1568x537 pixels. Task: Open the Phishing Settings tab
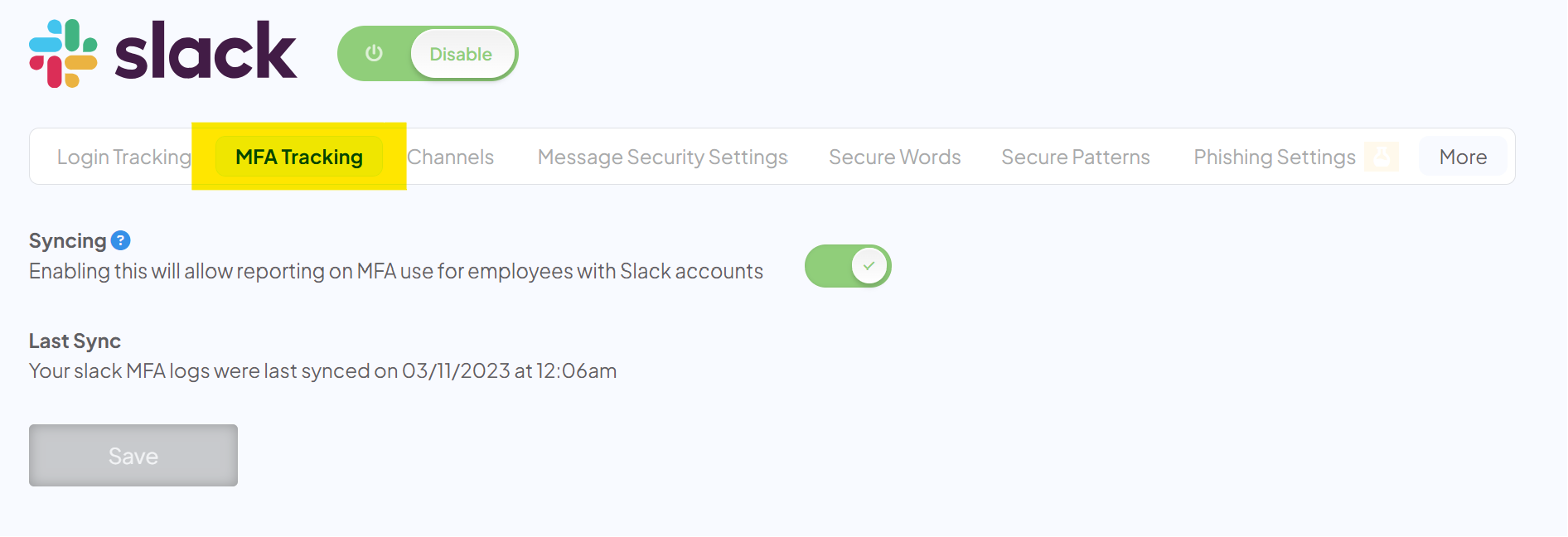pyautogui.click(x=1274, y=157)
